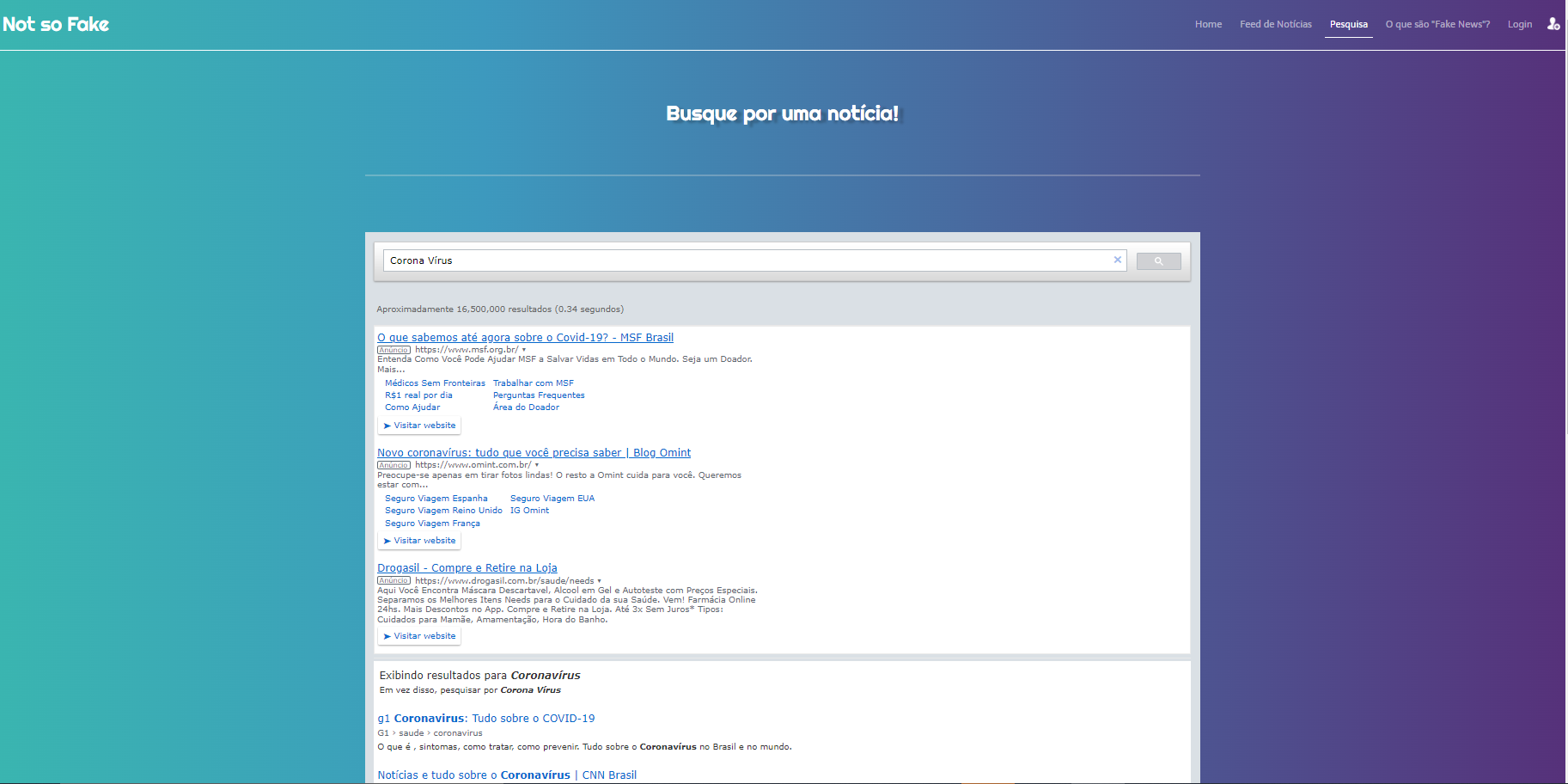Clear the search box with the X icon
The width and height of the screenshot is (1568, 784).
[1118, 260]
